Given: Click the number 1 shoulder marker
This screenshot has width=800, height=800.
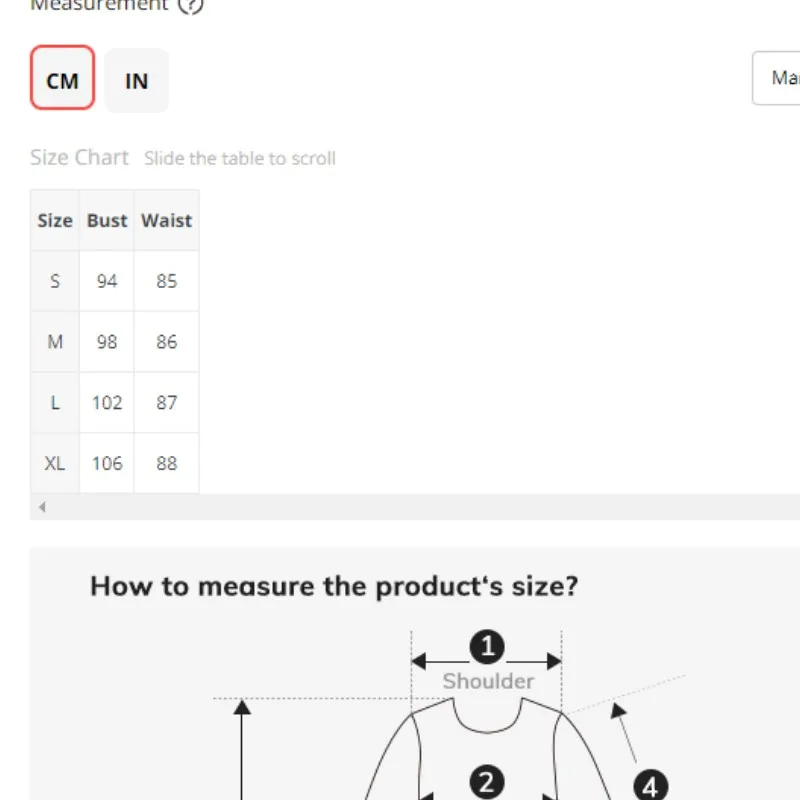Looking at the screenshot, I should pyautogui.click(x=487, y=647).
